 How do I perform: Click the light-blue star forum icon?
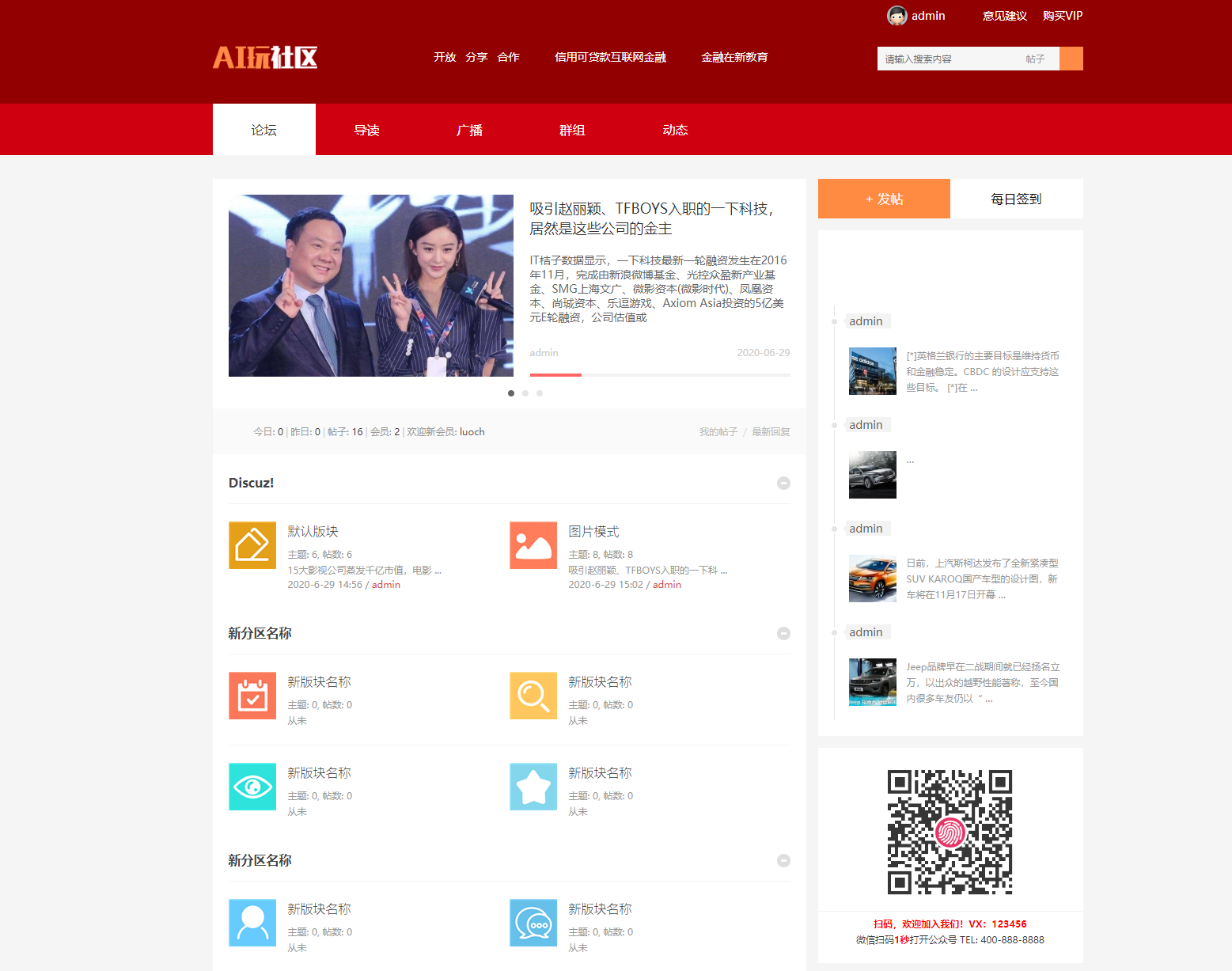click(x=533, y=787)
